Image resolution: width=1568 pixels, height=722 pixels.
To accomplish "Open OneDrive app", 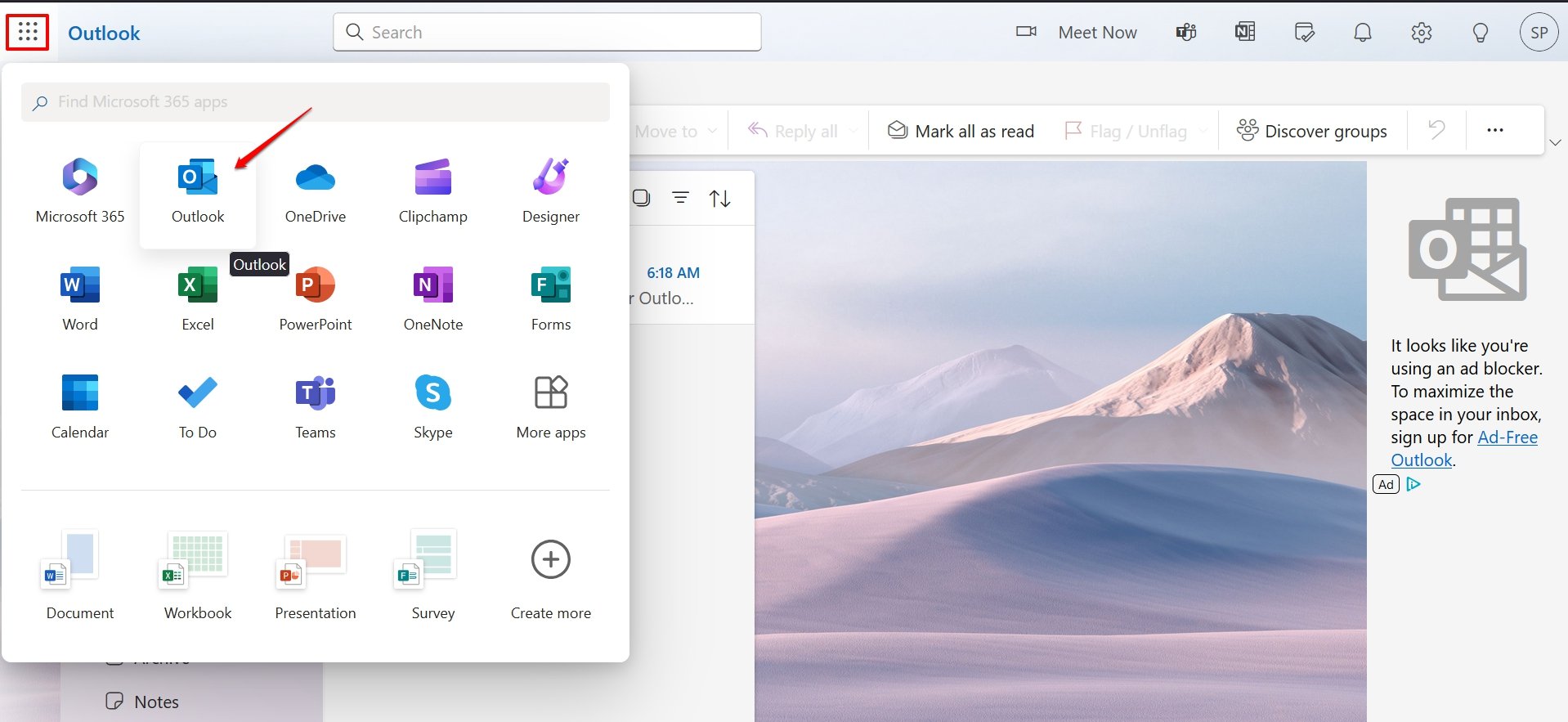I will pyautogui.click(x=316, y=191).
